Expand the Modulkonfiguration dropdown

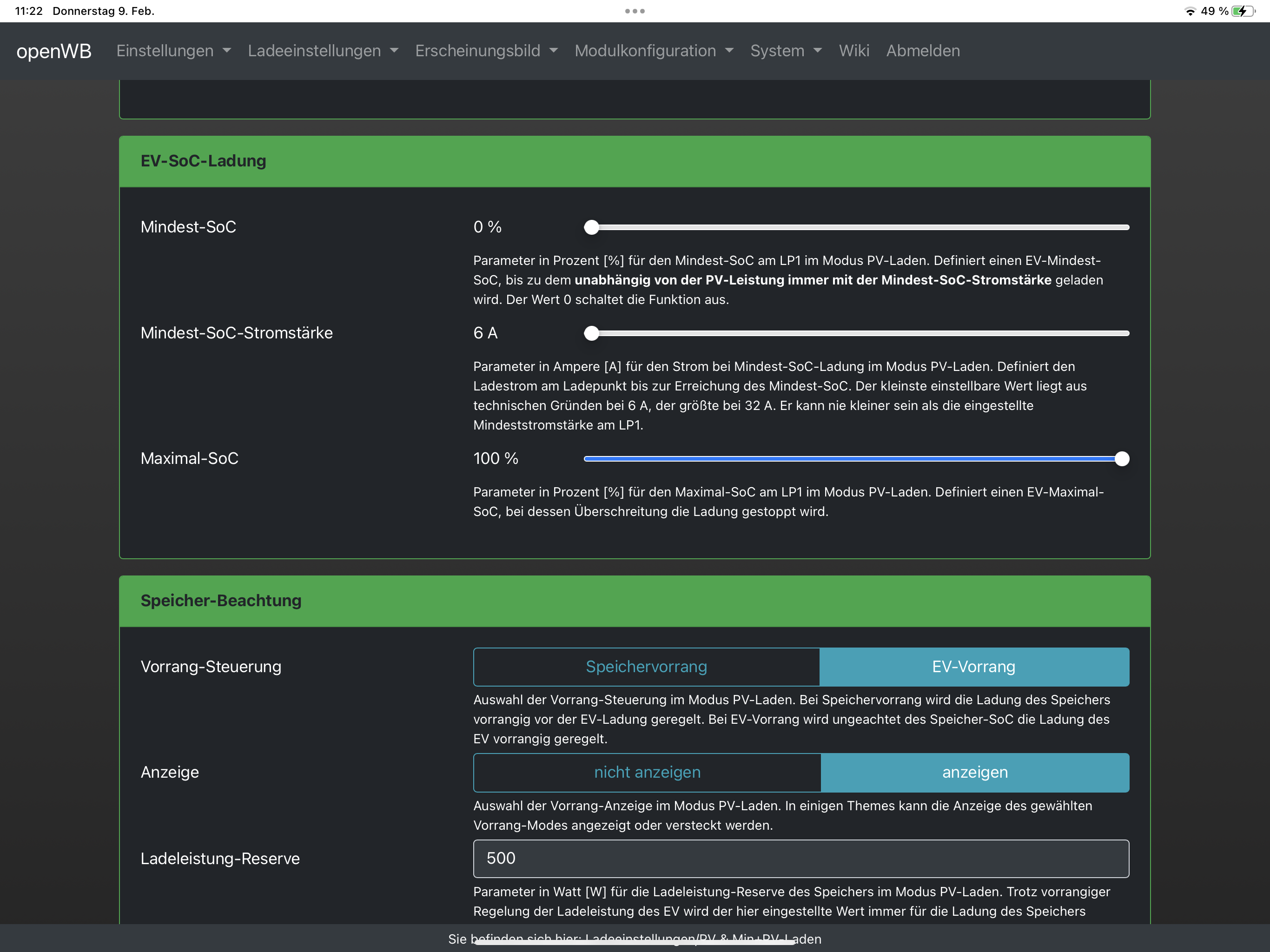[x=654, y=51]
